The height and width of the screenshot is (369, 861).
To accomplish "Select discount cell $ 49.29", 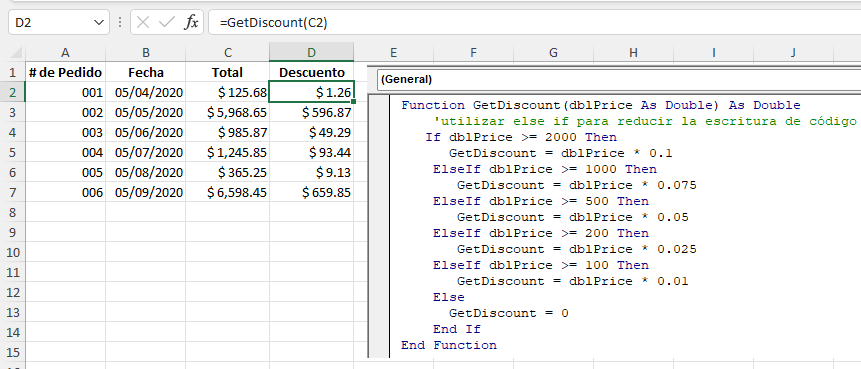I will pyautogui.click(x=311, y=132).
